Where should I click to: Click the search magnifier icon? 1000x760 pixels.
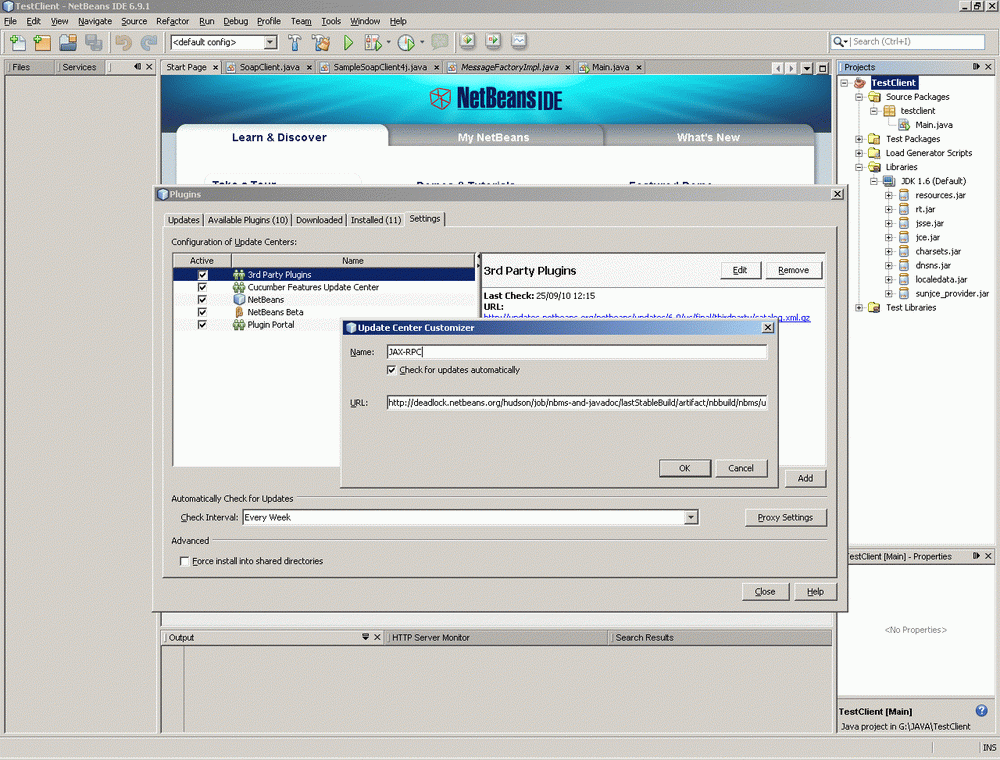(x=838, y=41)
